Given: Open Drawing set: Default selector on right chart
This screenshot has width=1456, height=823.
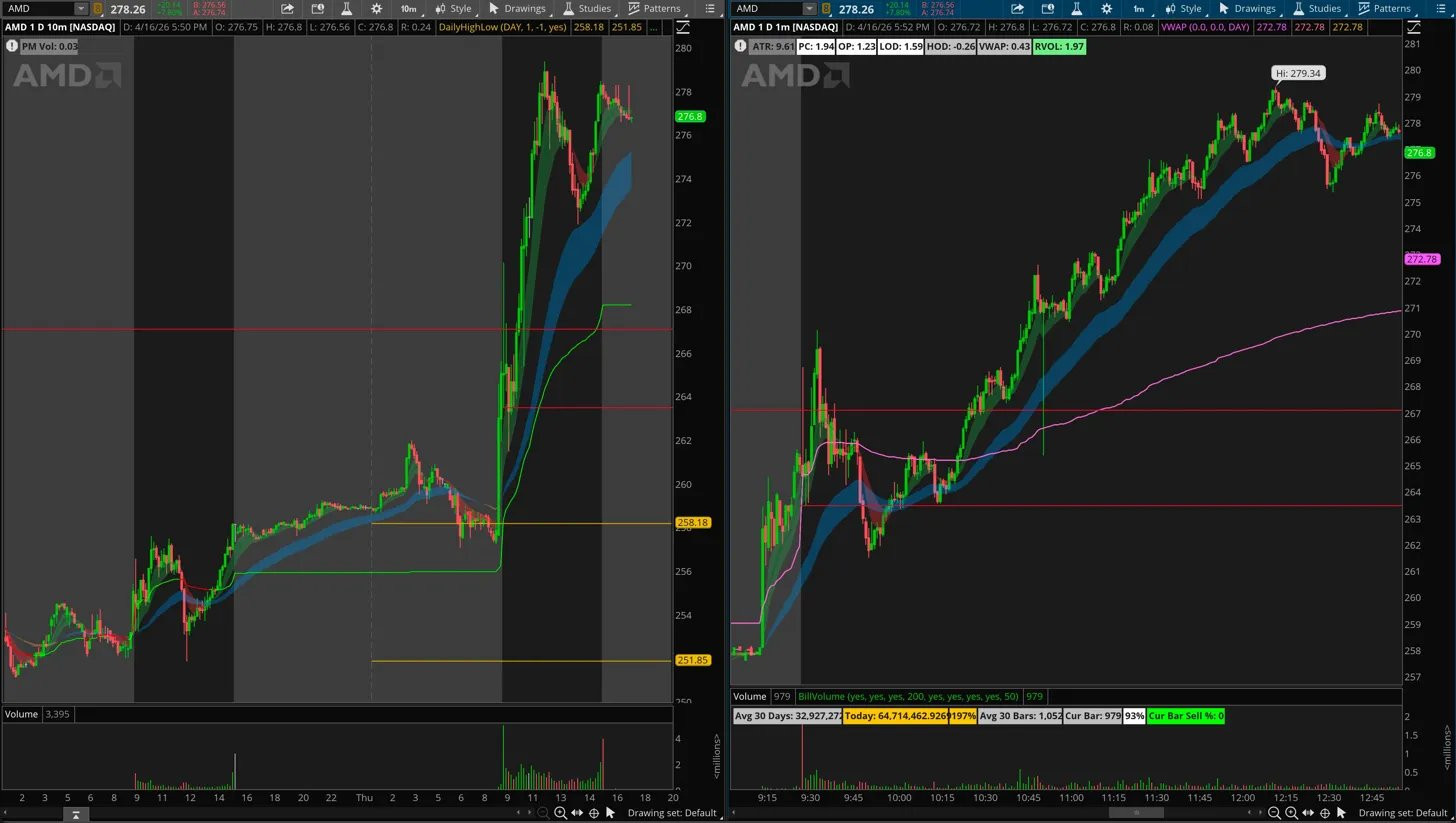Looking at the screenshot, I should [x=1402, y=813].
